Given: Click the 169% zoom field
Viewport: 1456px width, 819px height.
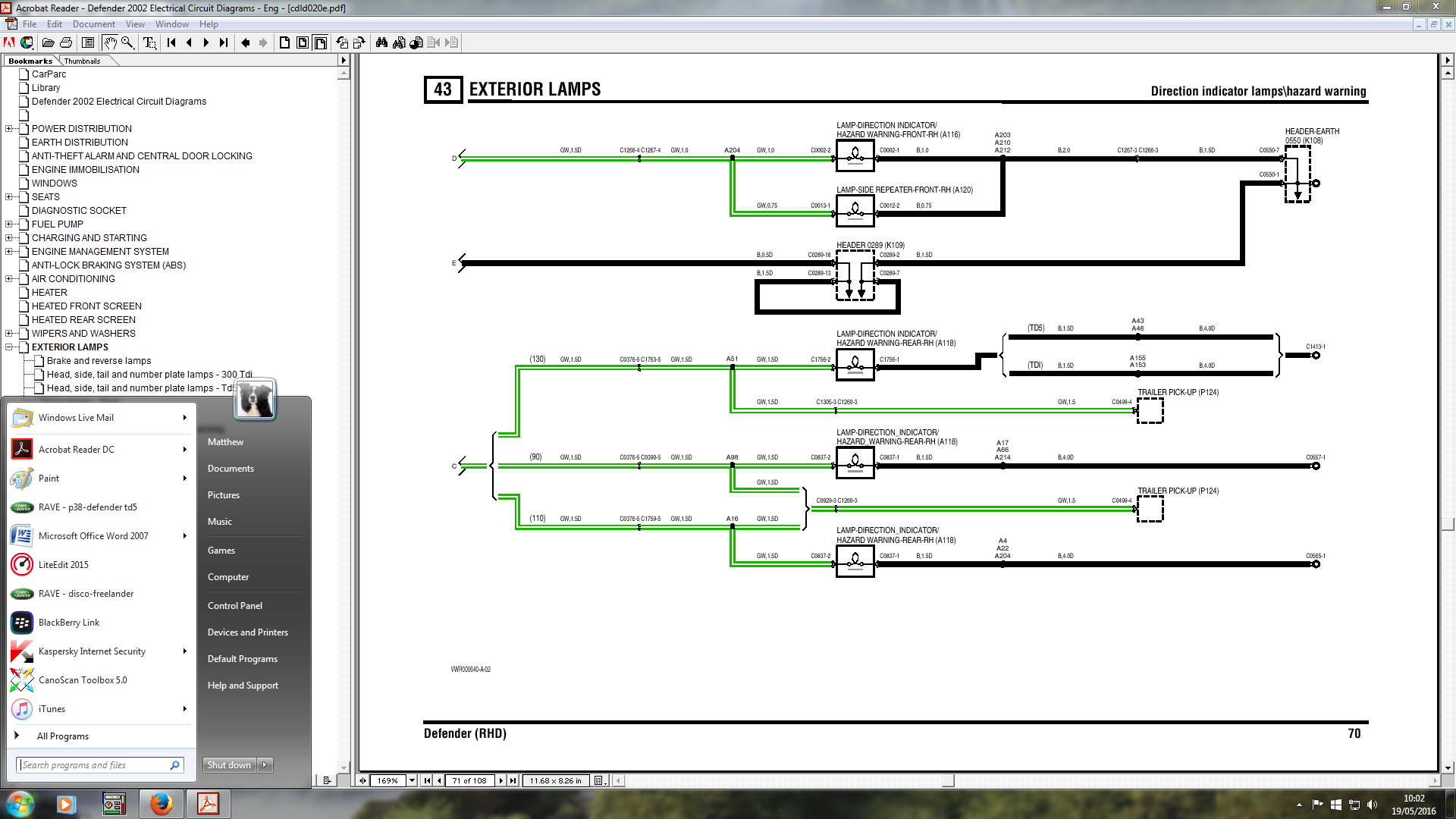Looking at the screenshot, I should 388,780.
